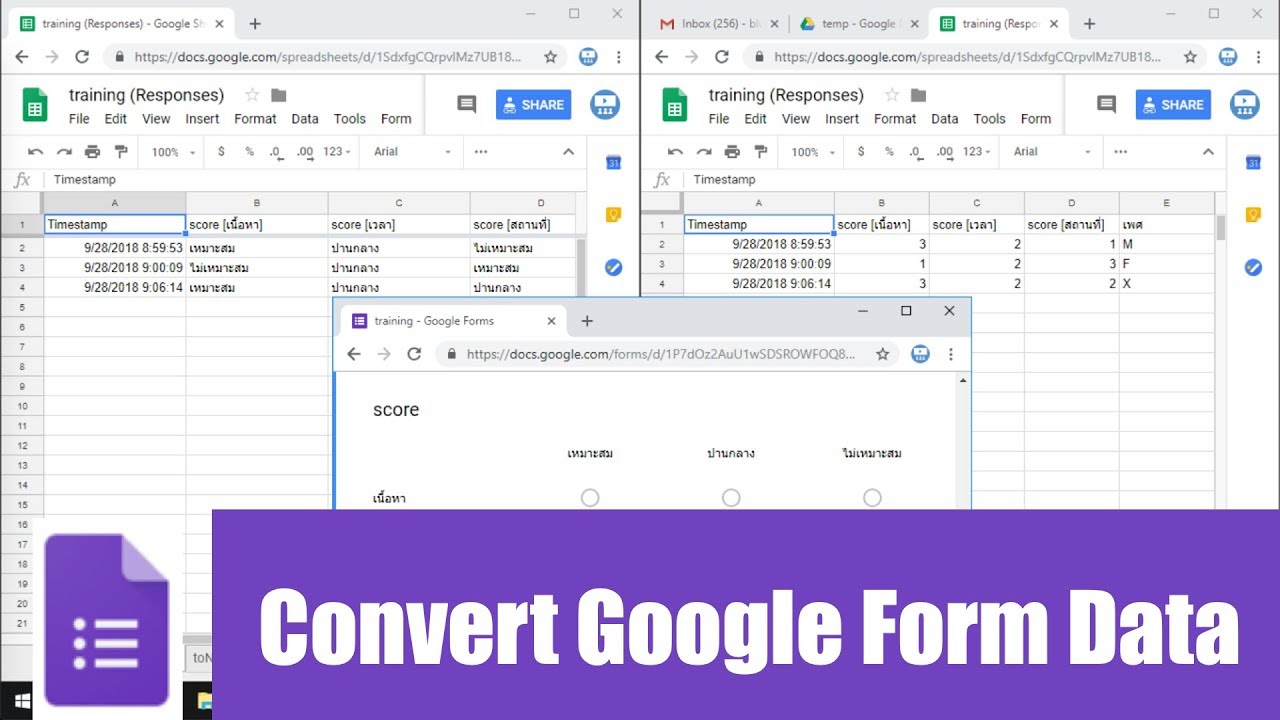Open Keep side panel icon in right window
Viewport: 1280px width, 720px height.
tap(1253, 214)
